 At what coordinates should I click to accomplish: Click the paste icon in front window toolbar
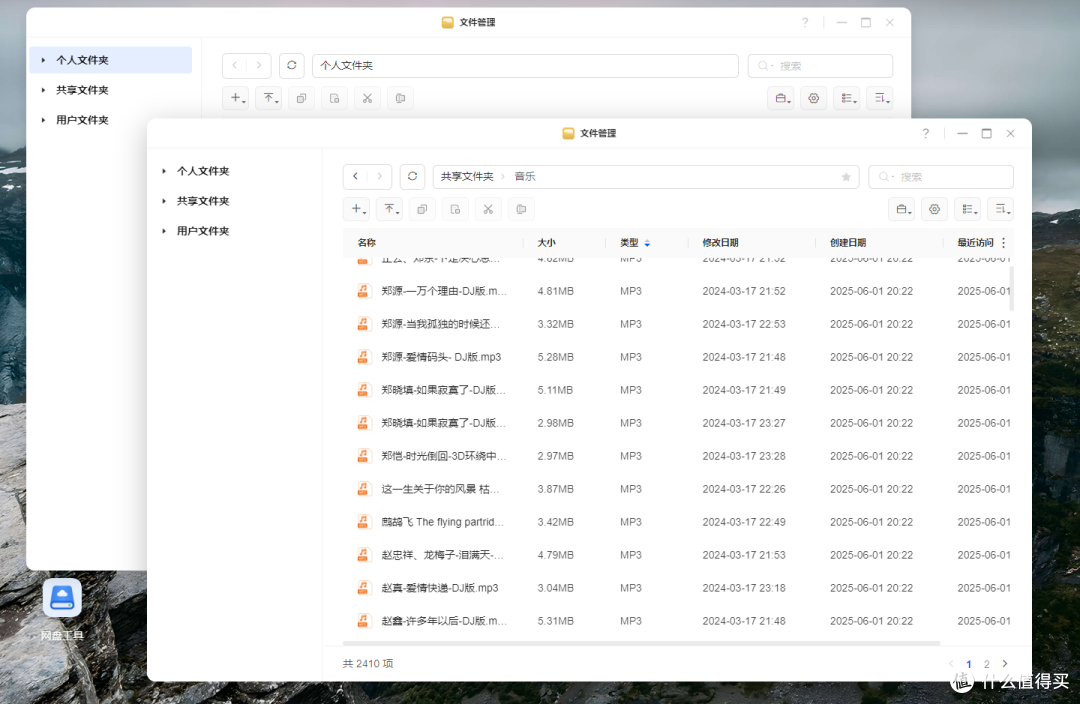(x=455, y=209)
